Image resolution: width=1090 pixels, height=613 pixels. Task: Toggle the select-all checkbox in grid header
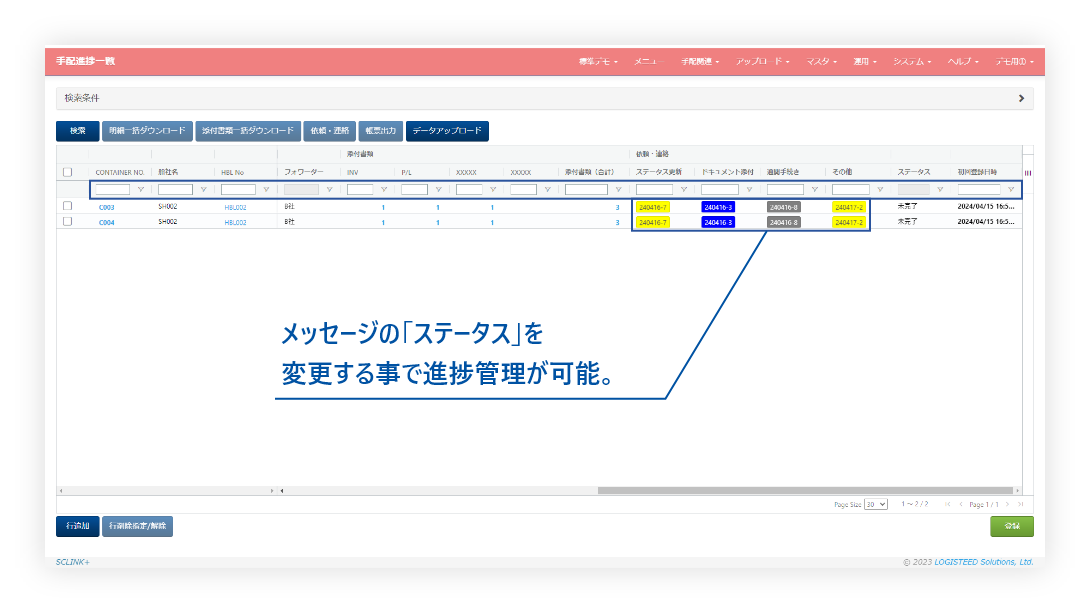coord(68,172)
